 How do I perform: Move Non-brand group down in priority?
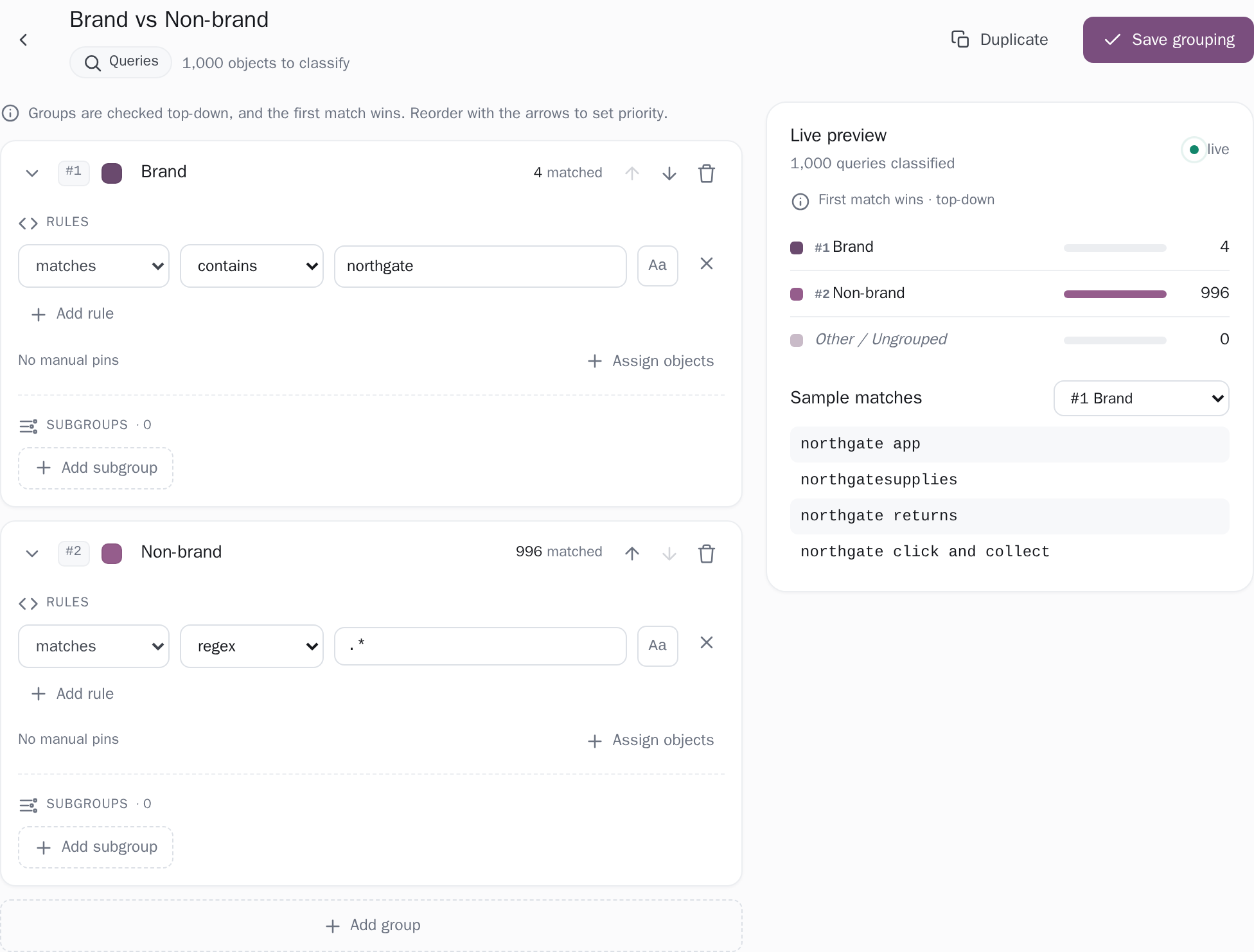pos(669,553)
